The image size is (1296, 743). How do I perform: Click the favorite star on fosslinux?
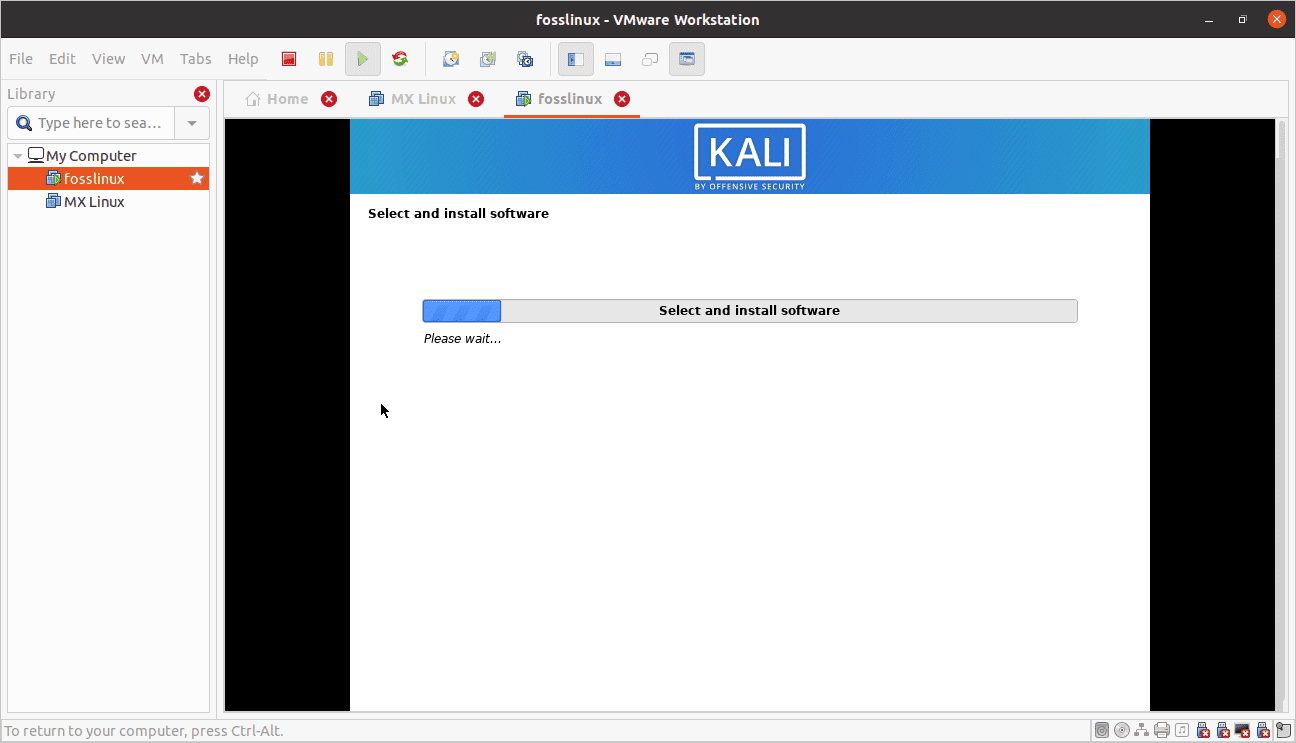[197, 178]
